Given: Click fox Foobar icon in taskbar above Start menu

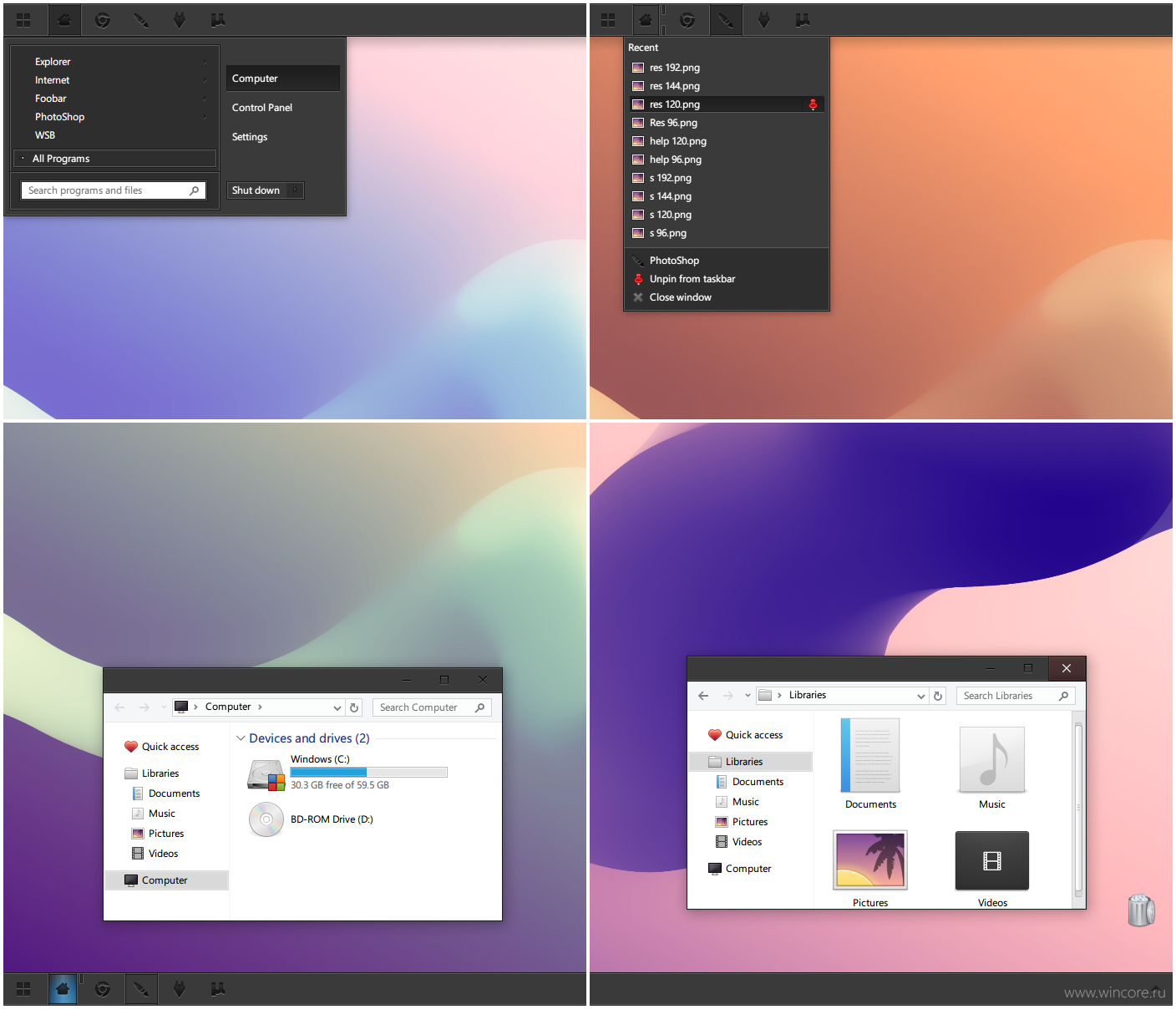Looking at the screenshot, I should tap(179, 20).
